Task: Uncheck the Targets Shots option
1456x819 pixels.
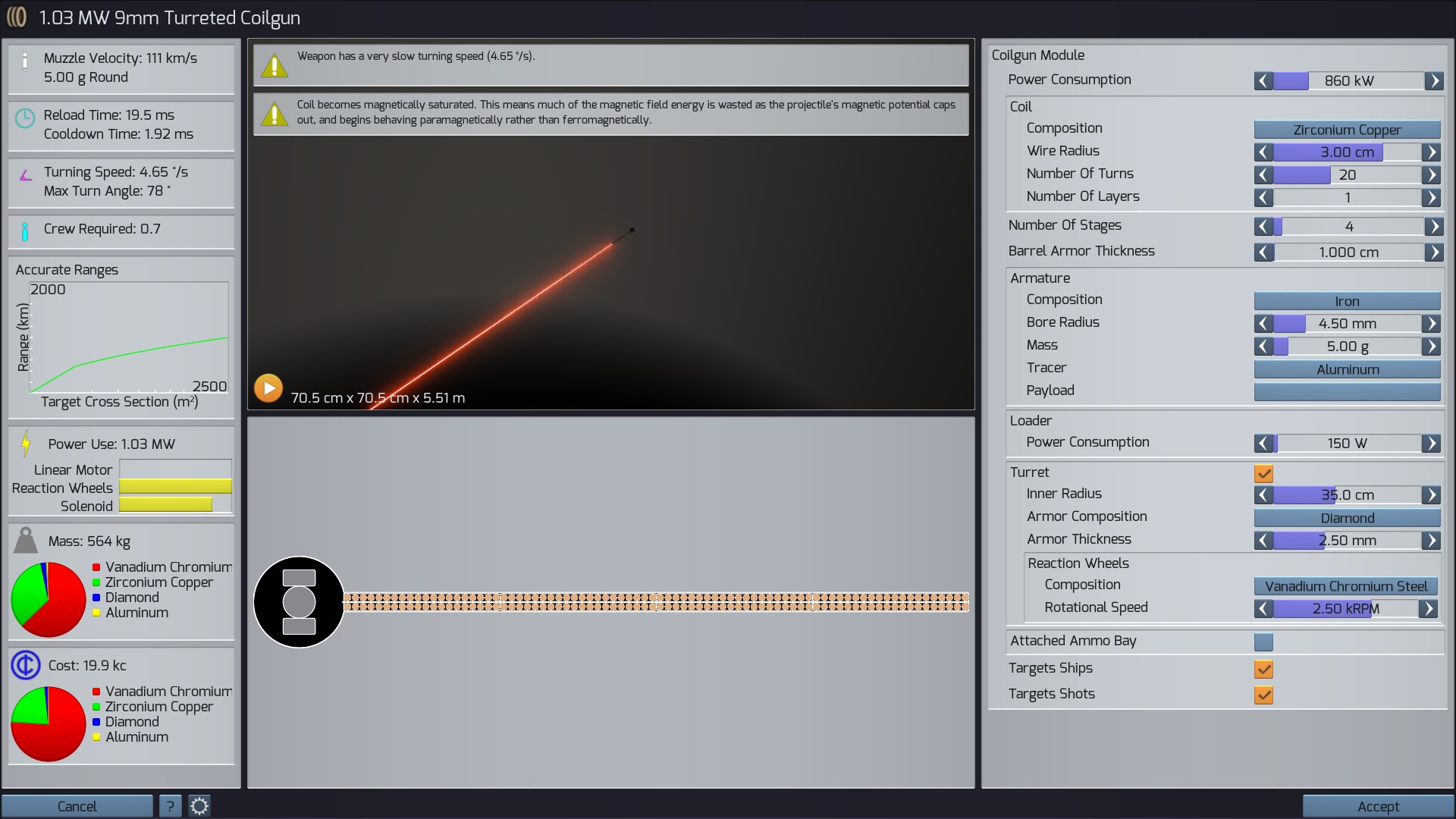Action: tap(1263, 695)
